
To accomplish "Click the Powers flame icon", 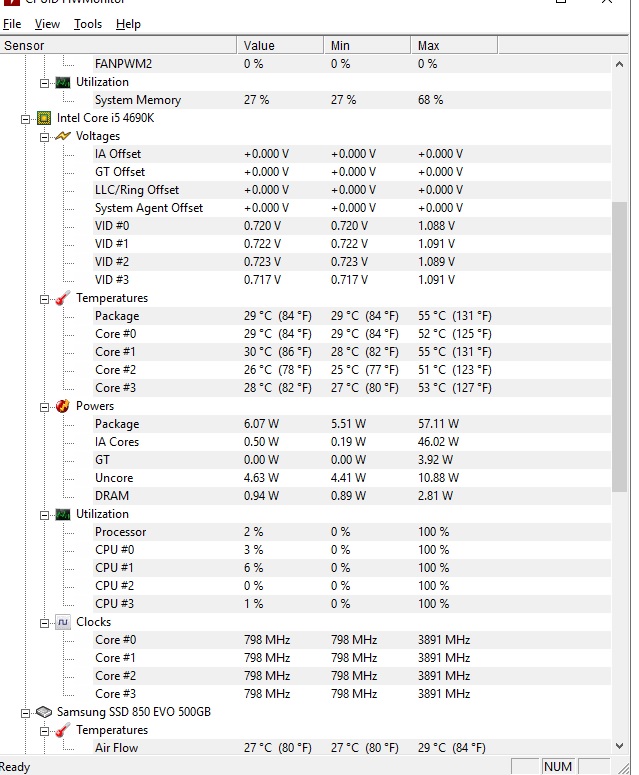I will click(63, 406).
